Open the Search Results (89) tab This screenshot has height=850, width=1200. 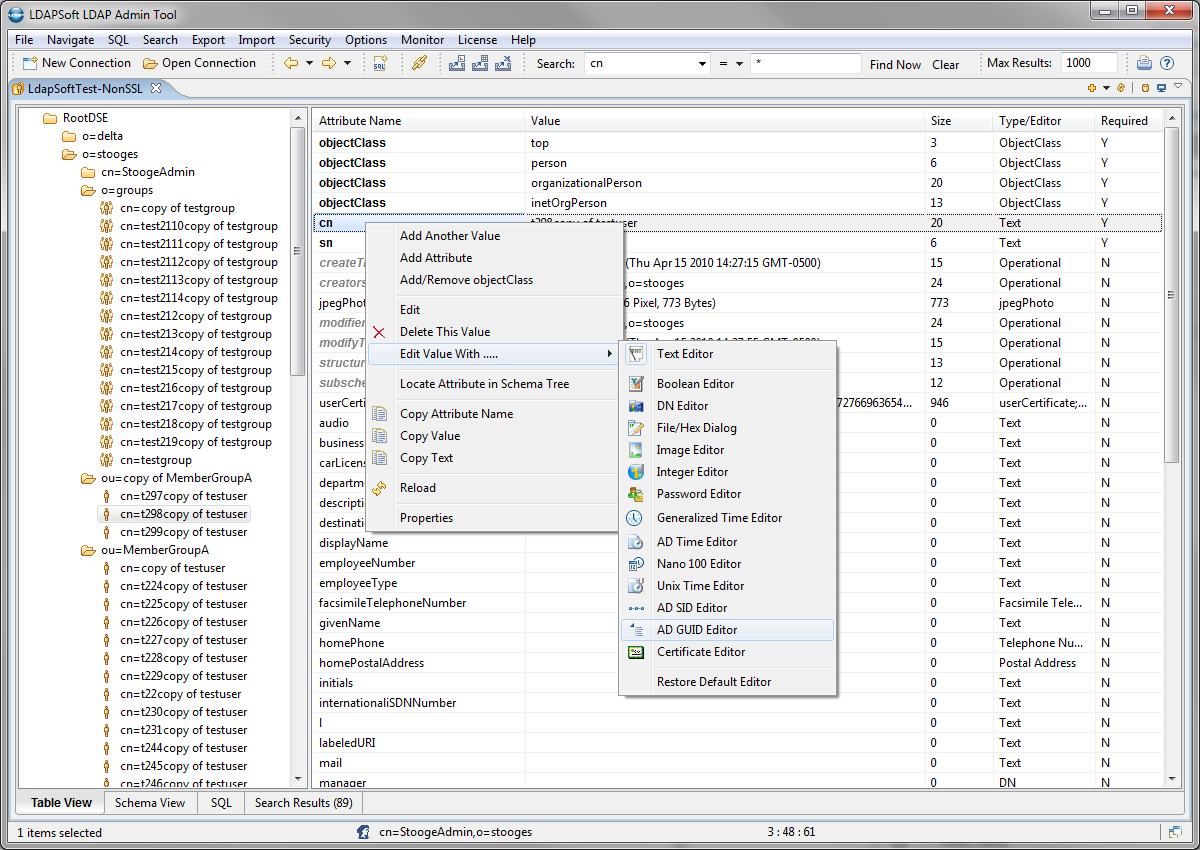coord(303,803)
